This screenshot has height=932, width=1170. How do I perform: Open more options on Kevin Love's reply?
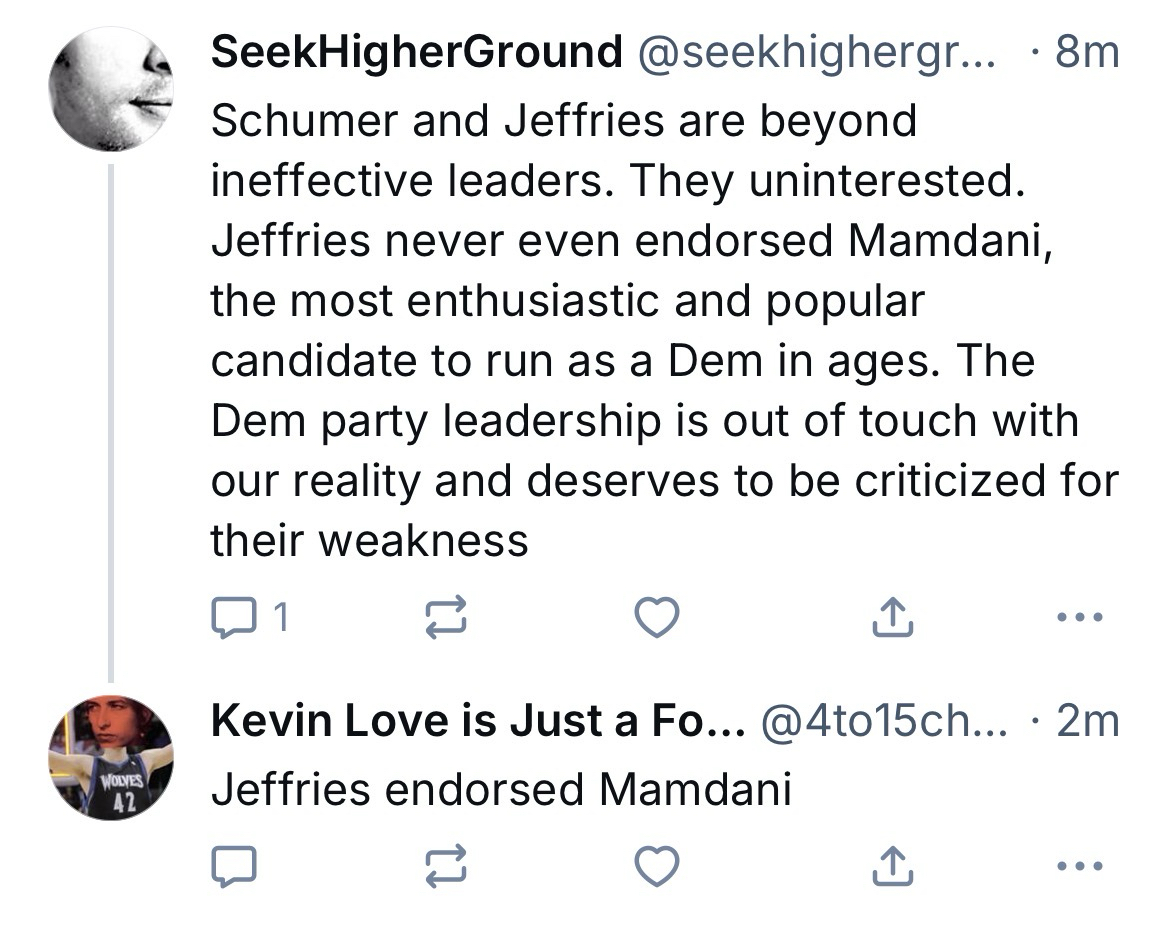tap(1080, 865)
